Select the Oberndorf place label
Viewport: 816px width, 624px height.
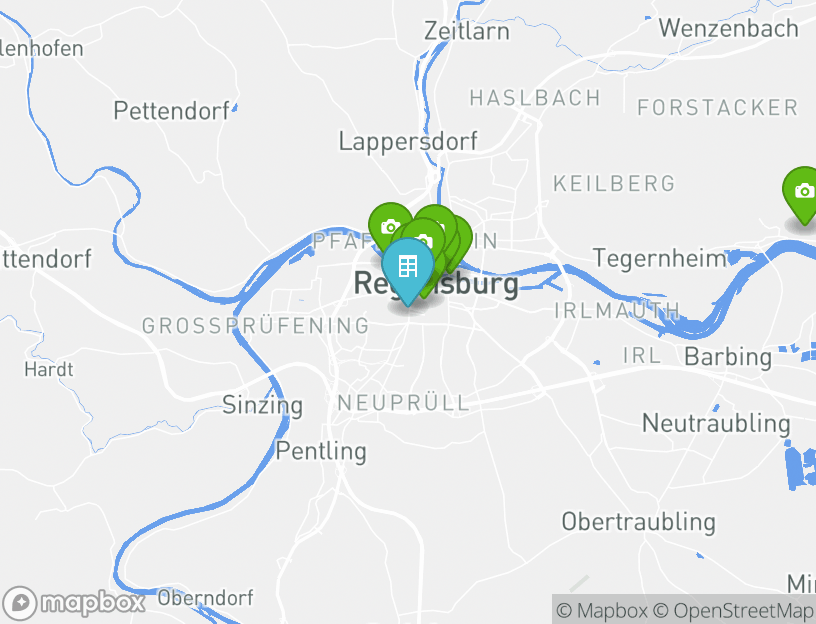[206, 598]
